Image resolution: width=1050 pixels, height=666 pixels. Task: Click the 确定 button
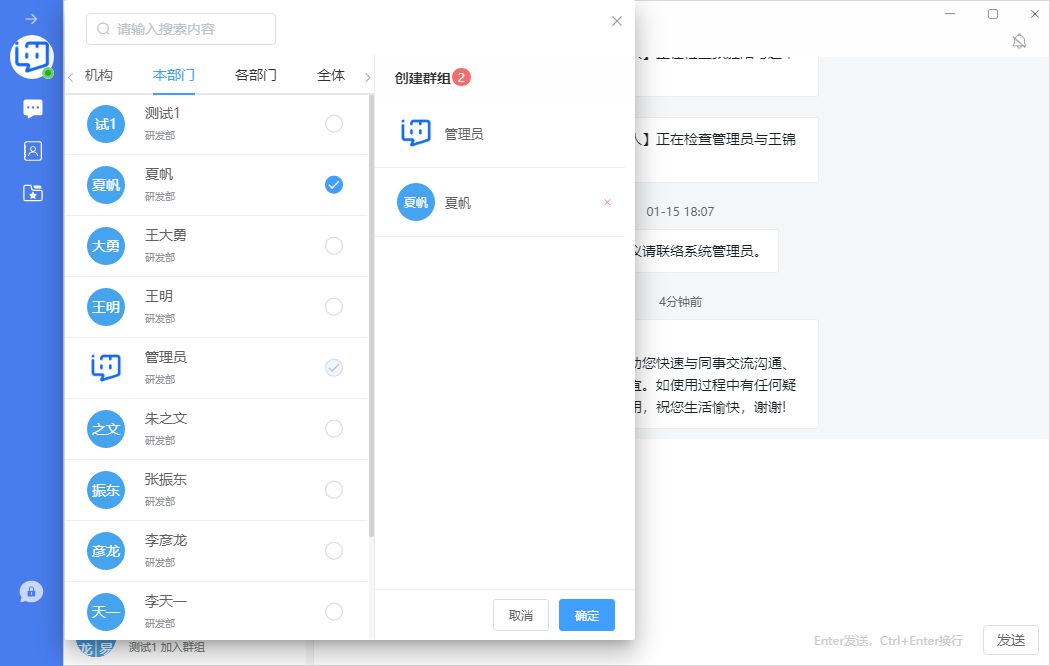pos(587,615)
